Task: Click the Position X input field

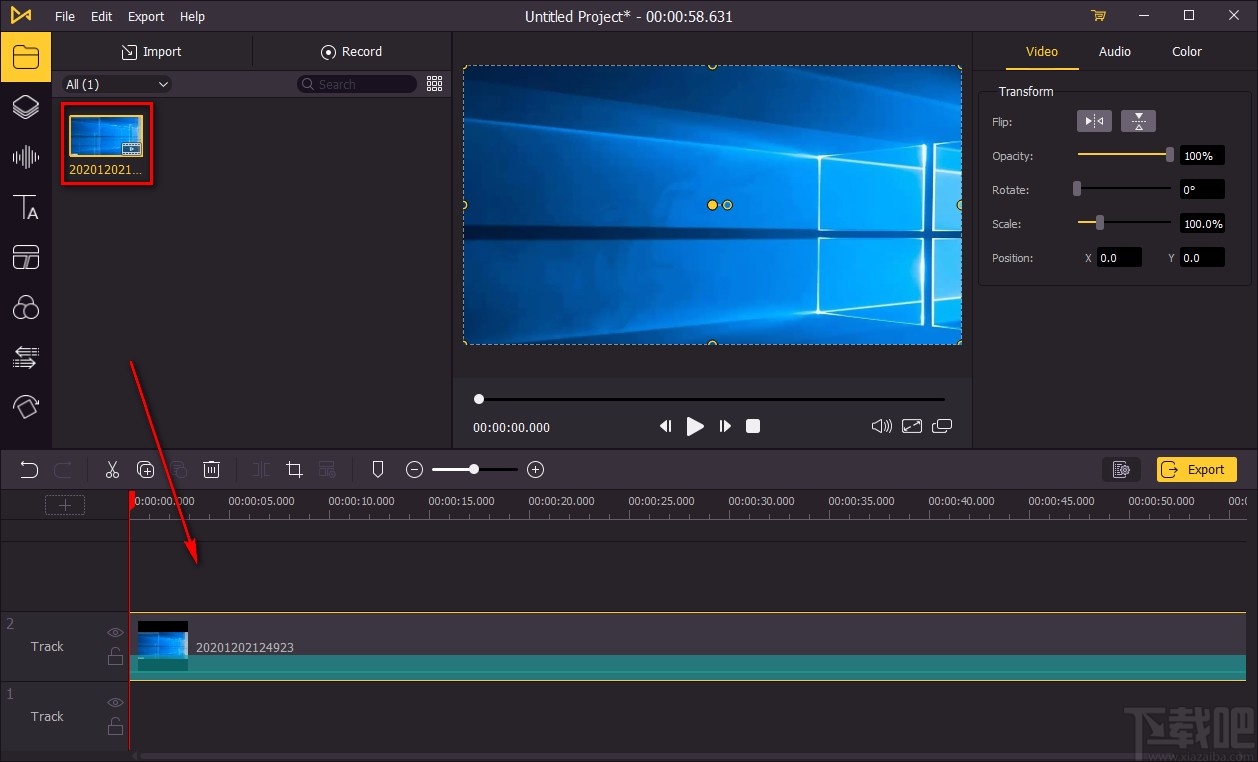Action: click(1119, 258)
